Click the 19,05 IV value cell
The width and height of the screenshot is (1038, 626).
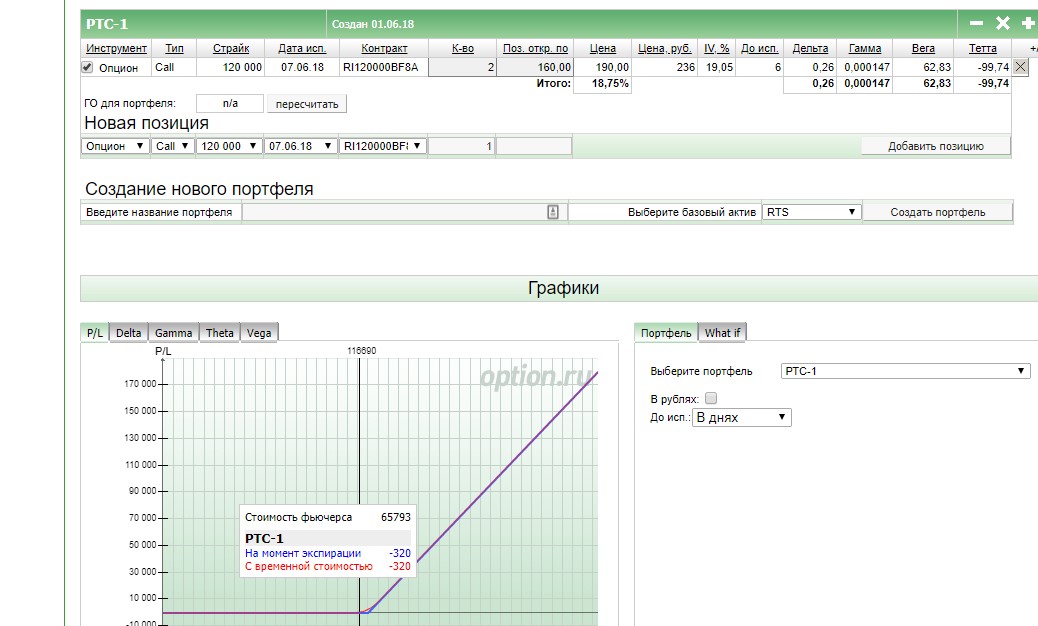pos(718,67)
